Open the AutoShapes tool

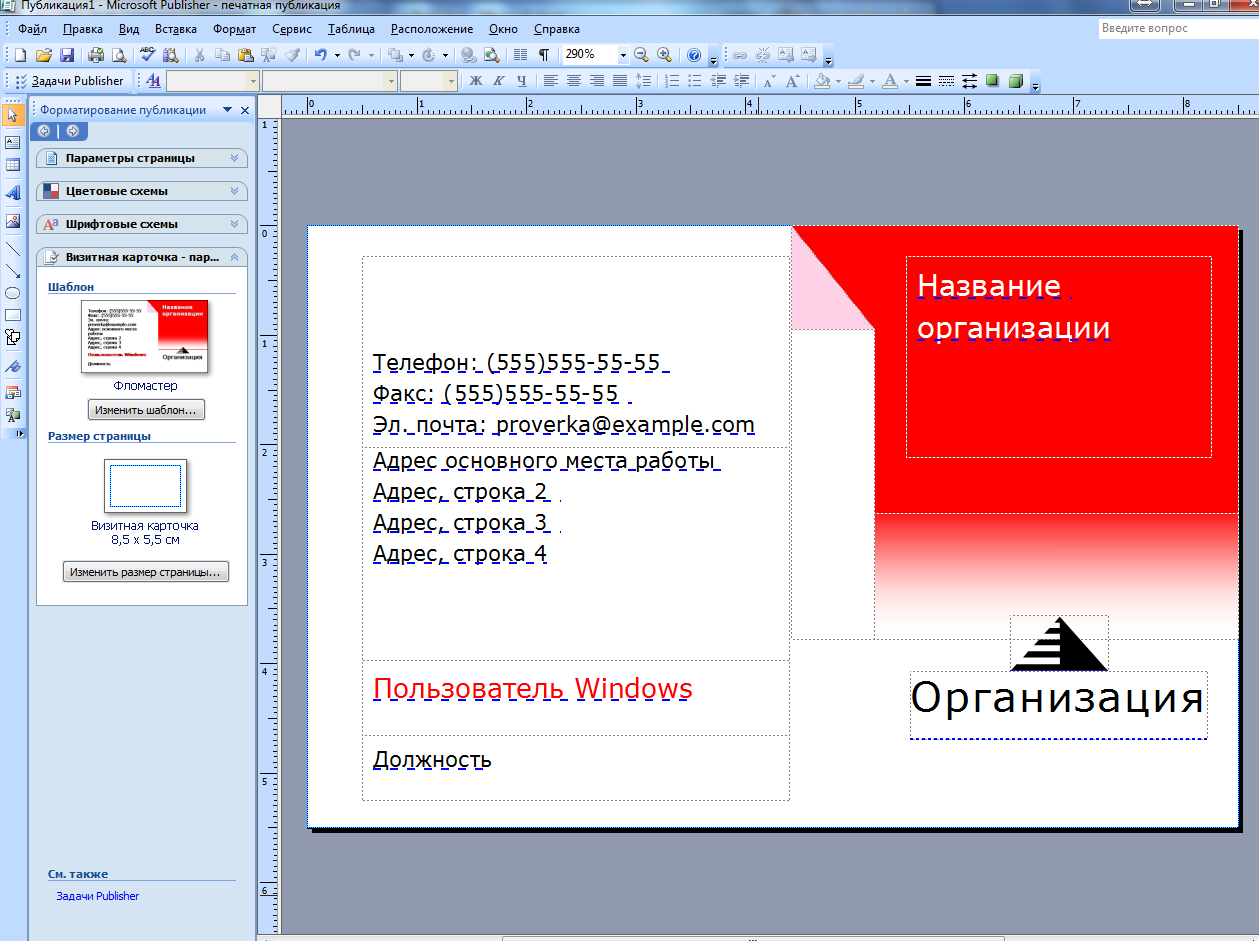[x=13, y=338]
